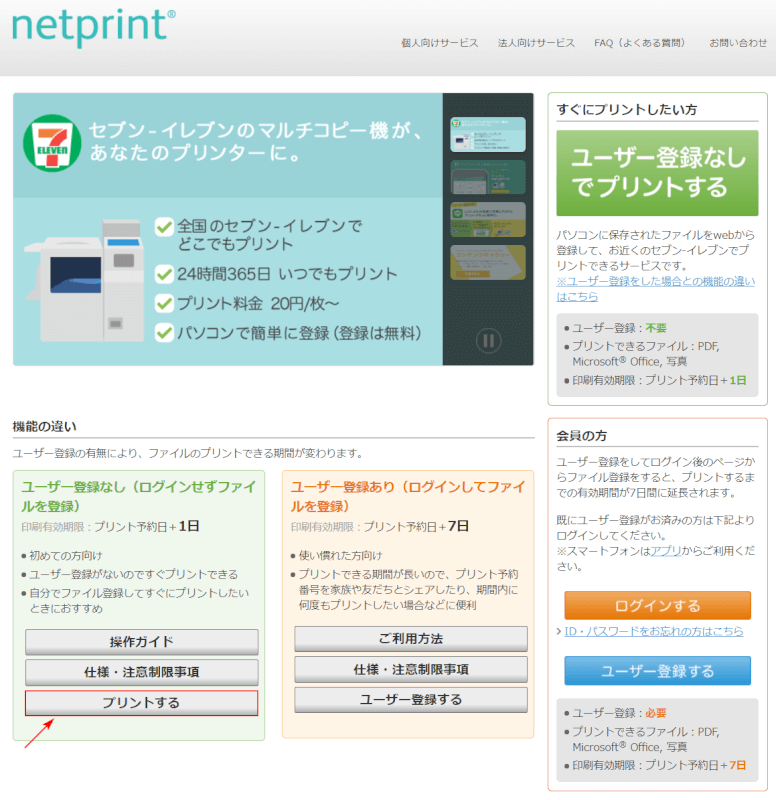Image resolution: width=776 pixels, height=800 pixels.
Task: Click the orange ログインする button
Action: 657,605
